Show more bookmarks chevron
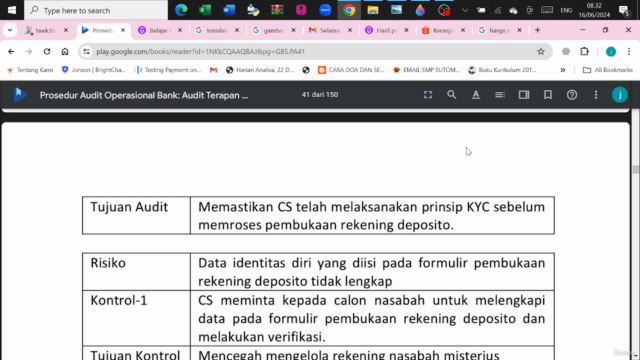This screenshot has height=360, width=640. pyautogui.click(x=562, y=70)
